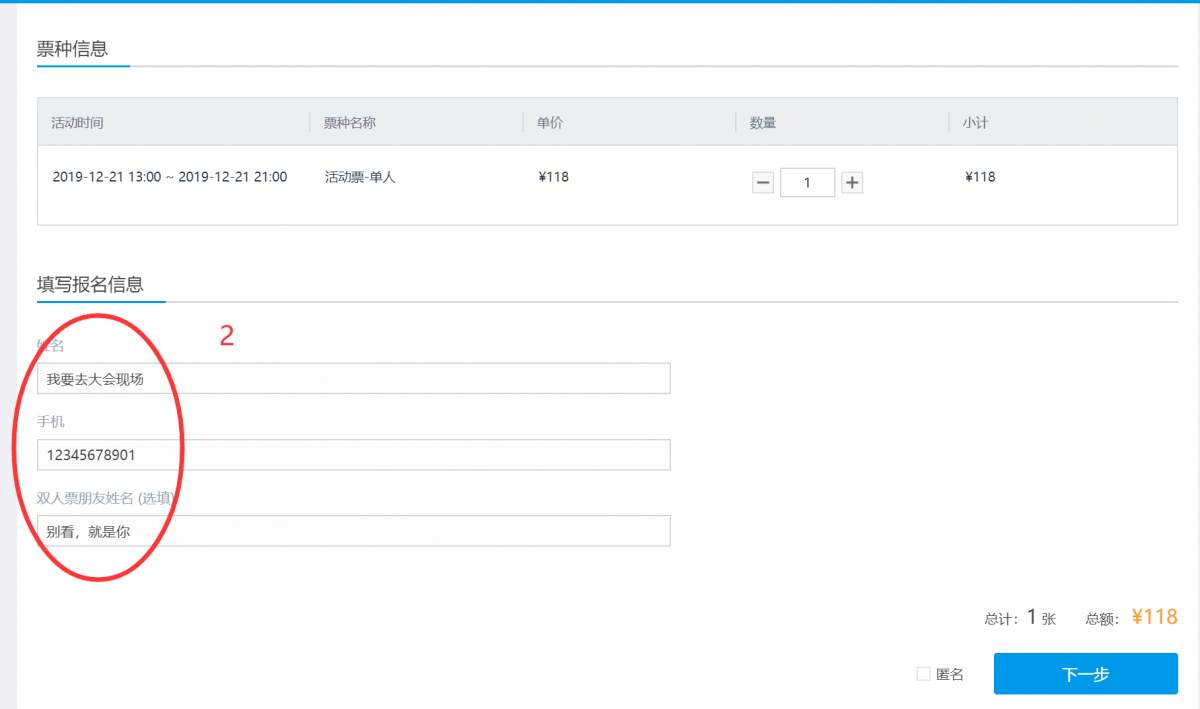Select the 活动票-单人 ticket name cell
This screenshot has height=709, width=1200.
360,177
